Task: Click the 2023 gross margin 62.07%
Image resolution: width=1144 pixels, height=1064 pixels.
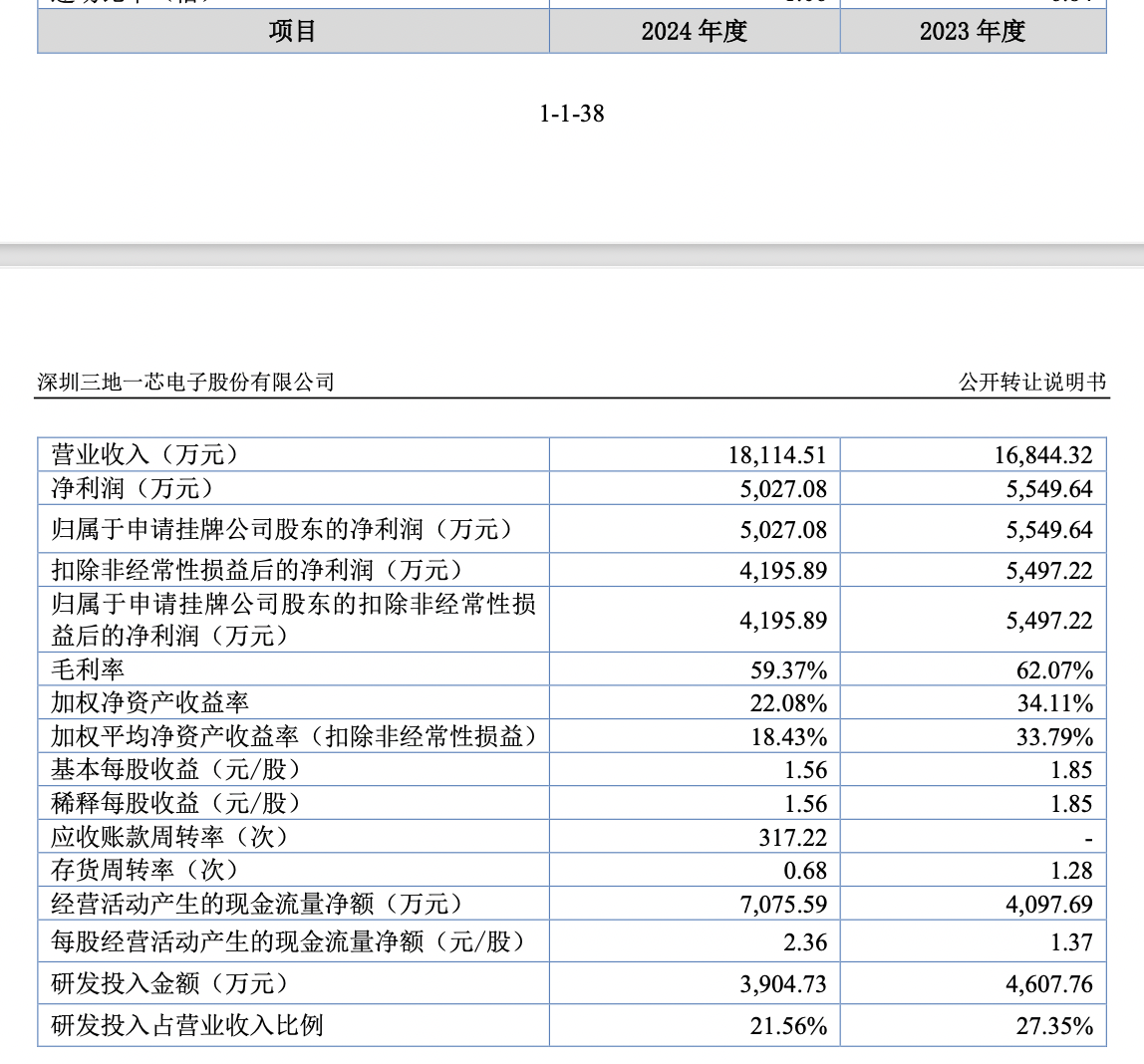Action: pyautogui.click(x=1054, y=669)
